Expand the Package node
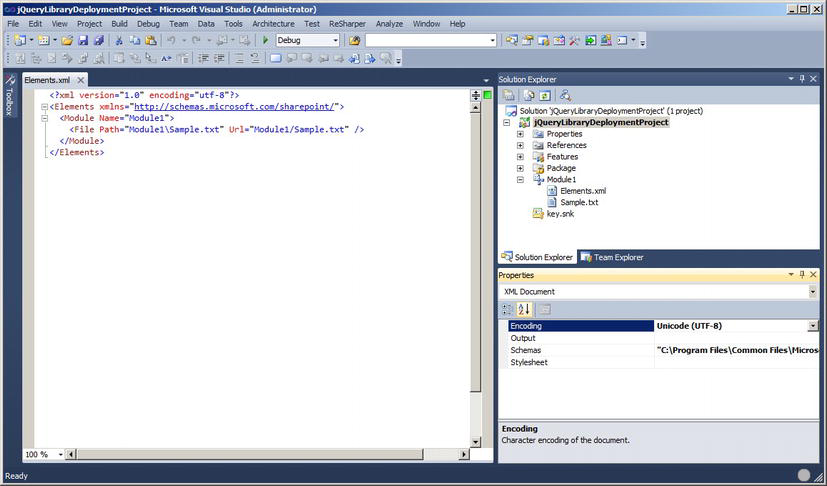Viewport: 827px width, 486px height. [520, 168]
